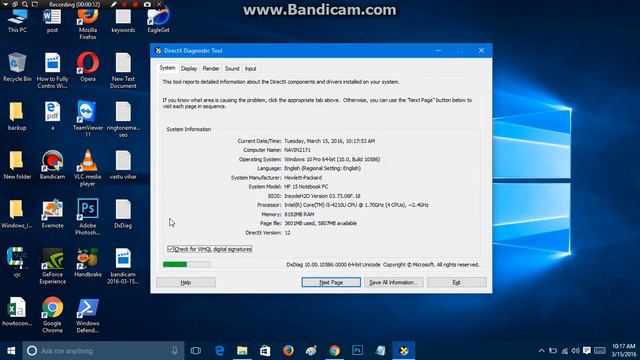Viewport: 640px width, 360px height.
Task: Stop the Bandicam recording red square
Action: (x=135, y=4)
